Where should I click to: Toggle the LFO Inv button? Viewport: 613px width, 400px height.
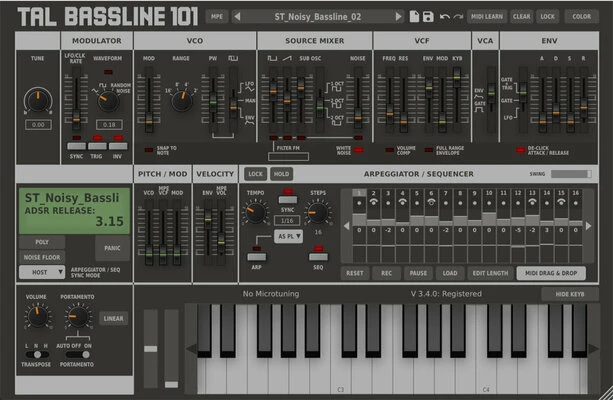[x=118, y=146]
